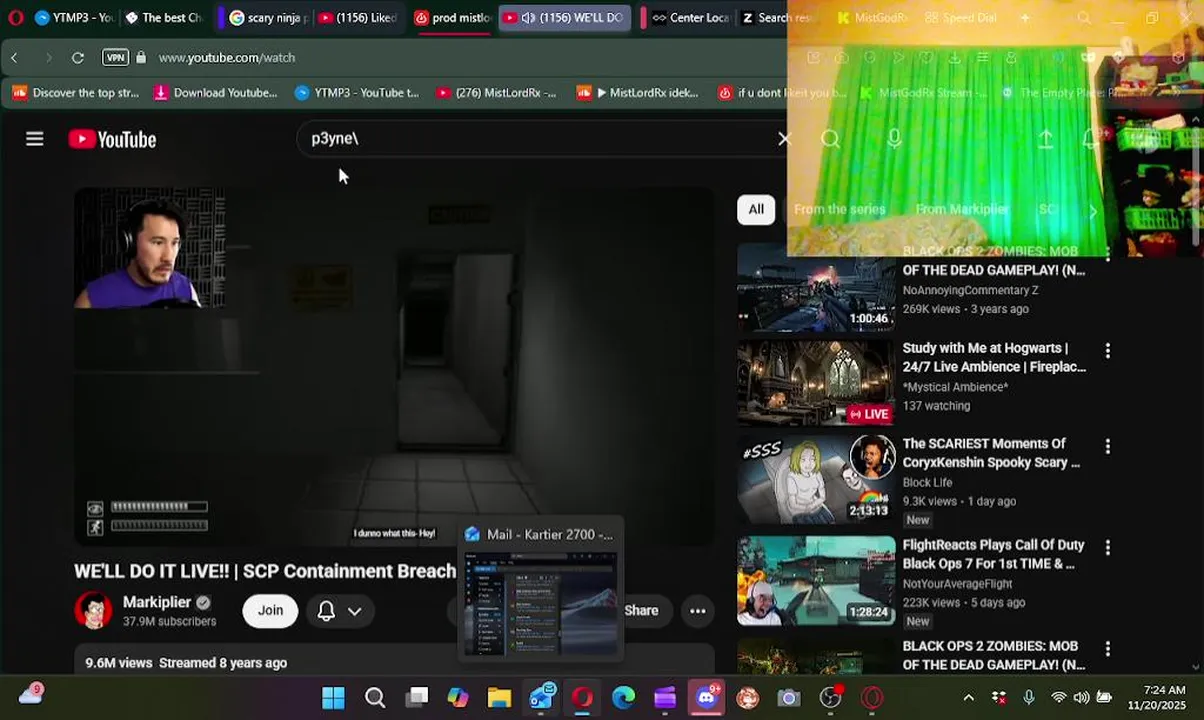Image resolution: width=1204 pixels, height=720 pixels.
Task: Expand the notification options chevron beside bell
Action: pyautogui.click(x=354, y=611)
